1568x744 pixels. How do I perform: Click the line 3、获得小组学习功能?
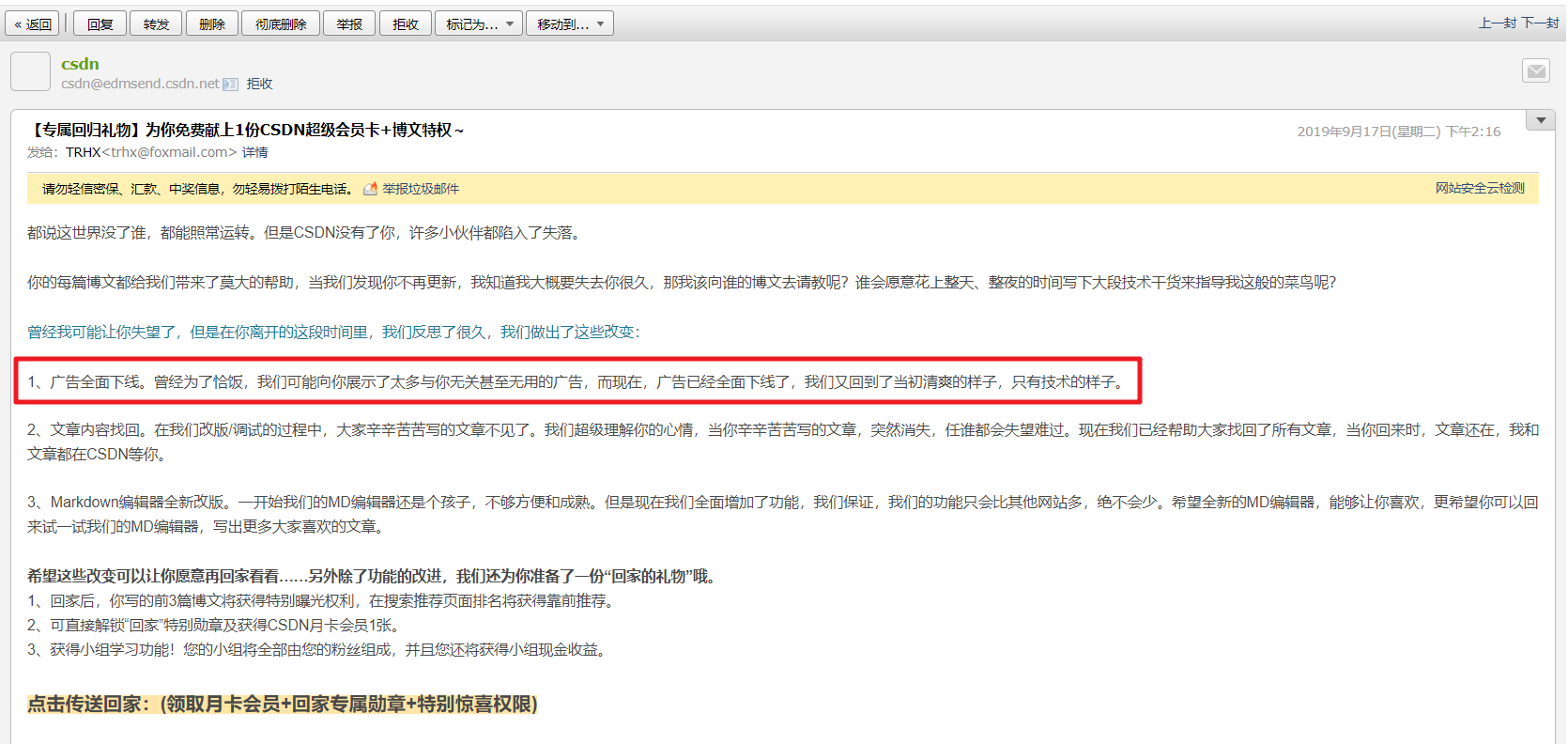pyautogui.click(x=318, y=649)
